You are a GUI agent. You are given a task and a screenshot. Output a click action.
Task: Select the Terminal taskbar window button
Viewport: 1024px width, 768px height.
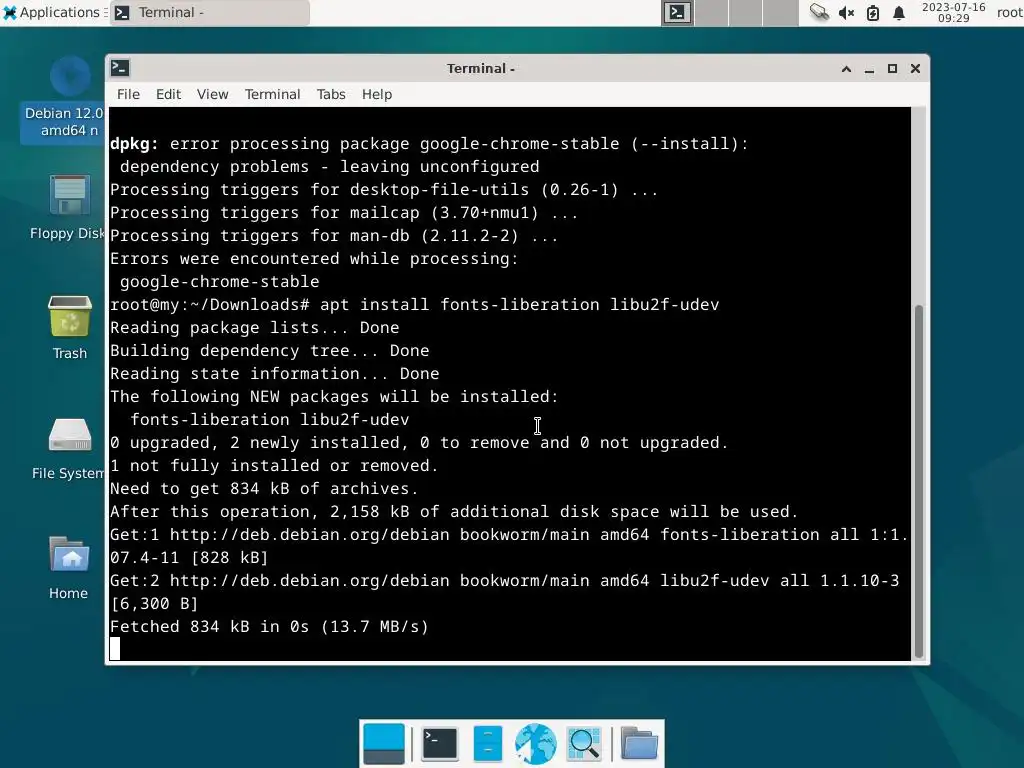click(x=210, y=12)
